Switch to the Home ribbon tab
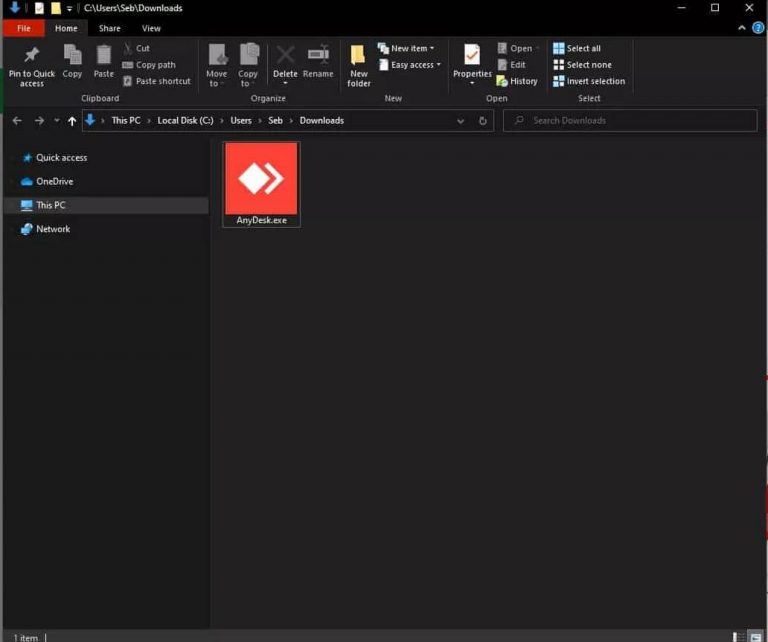The height and width of the screenshot is (642, 768). [x=66, y=28]
